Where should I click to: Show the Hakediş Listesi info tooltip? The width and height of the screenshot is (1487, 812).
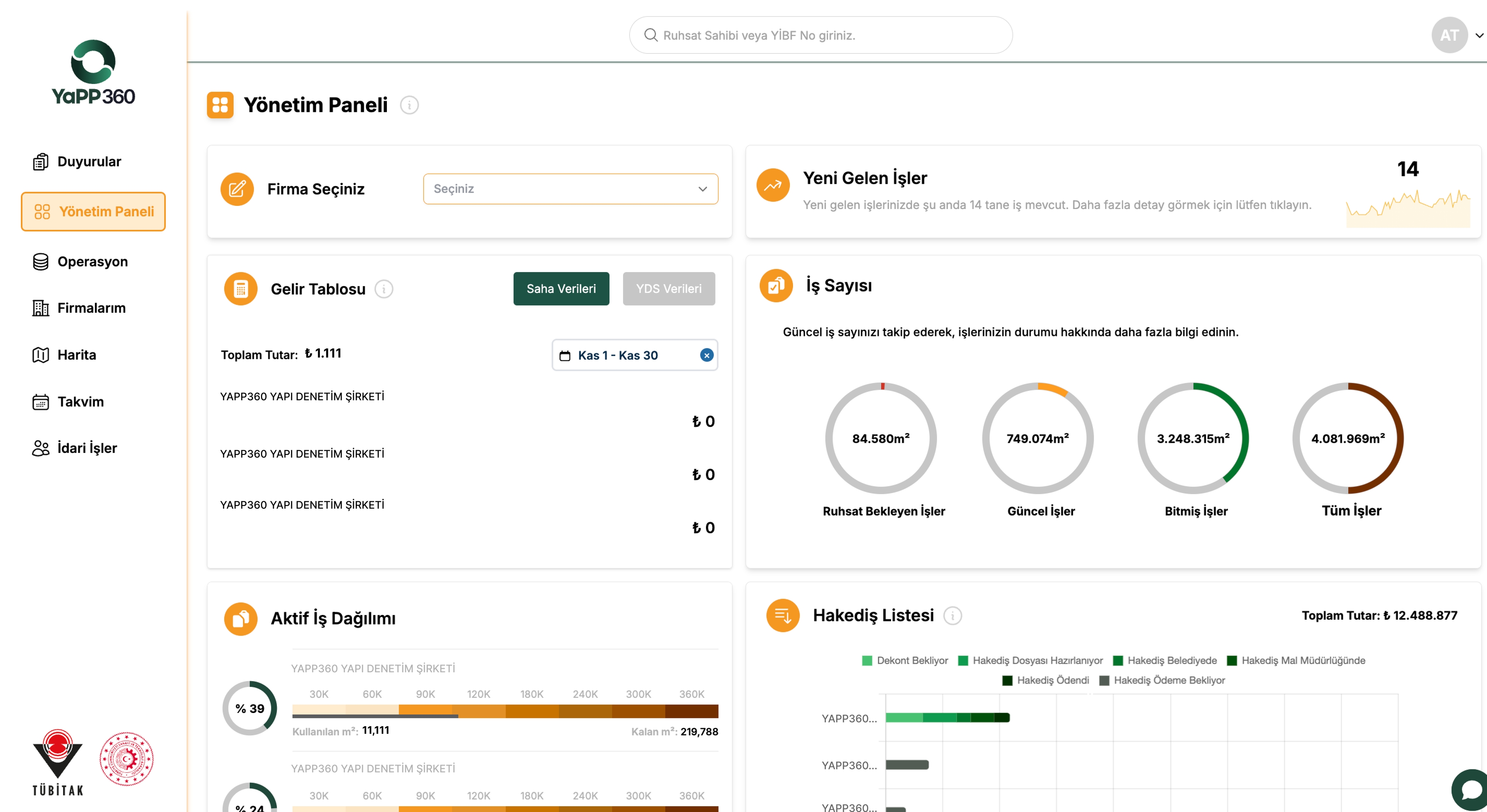pos(953,616)
